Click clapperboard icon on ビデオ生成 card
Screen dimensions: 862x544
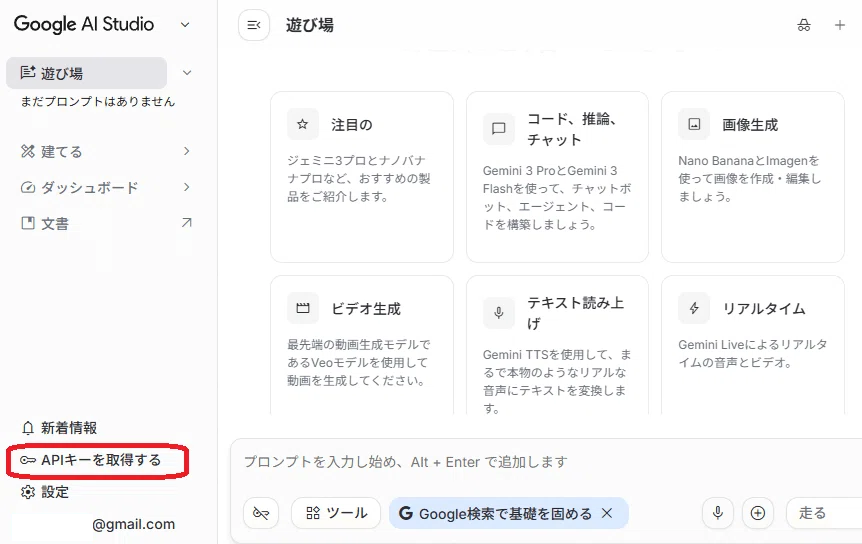click(x=303, y=308)
